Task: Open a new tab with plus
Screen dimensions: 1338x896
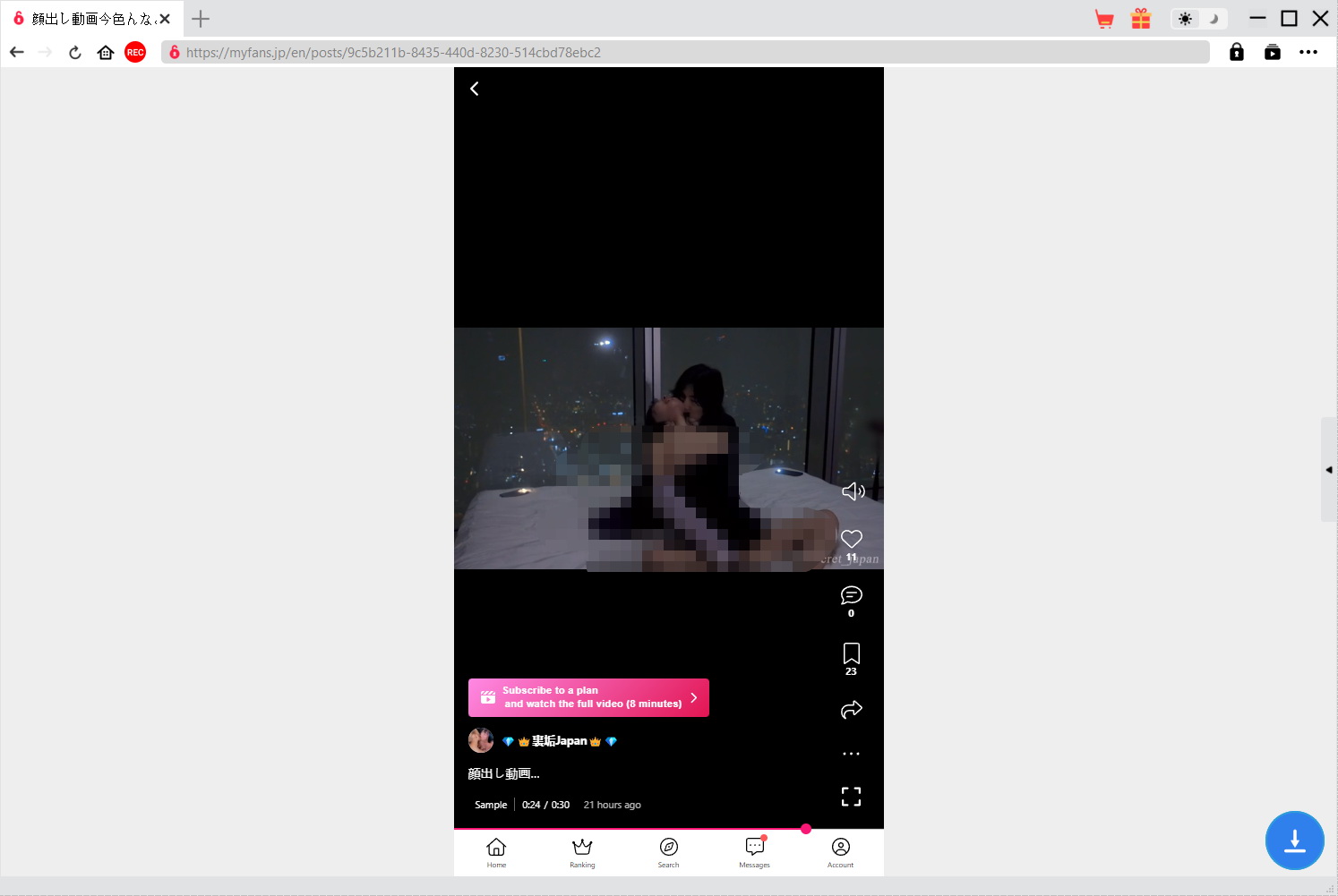Action: click(201, 19)
